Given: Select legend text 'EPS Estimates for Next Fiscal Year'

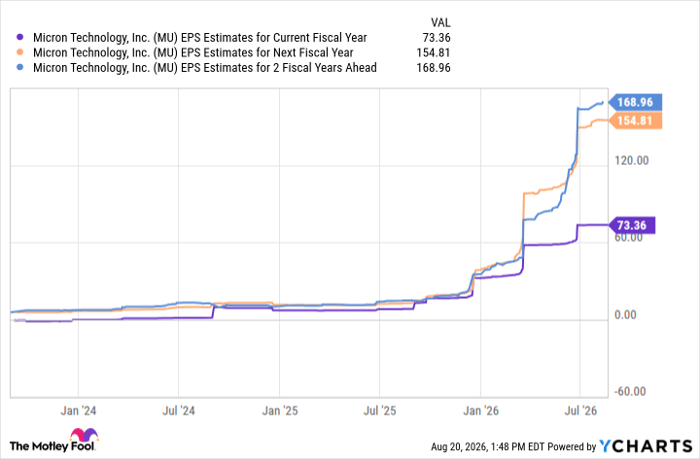Looking at the screenshot, I should [x=267, y=53].
